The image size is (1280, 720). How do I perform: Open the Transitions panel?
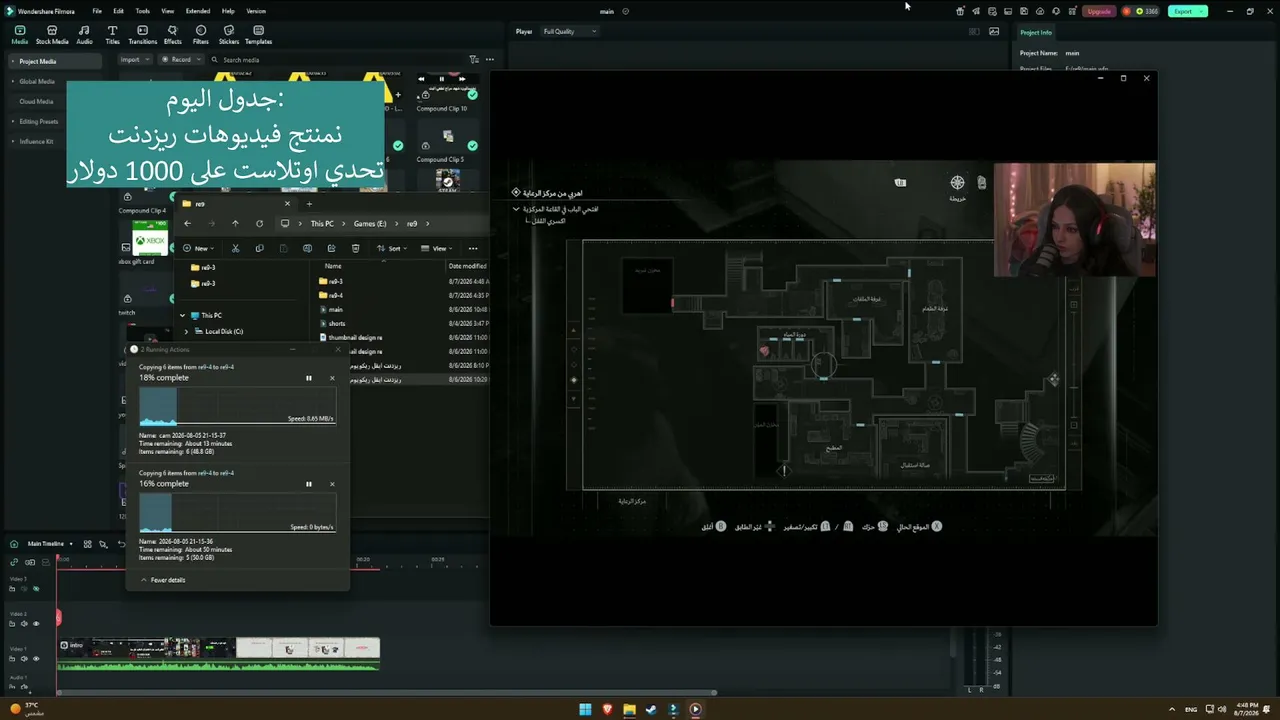[x=143, y=35]
